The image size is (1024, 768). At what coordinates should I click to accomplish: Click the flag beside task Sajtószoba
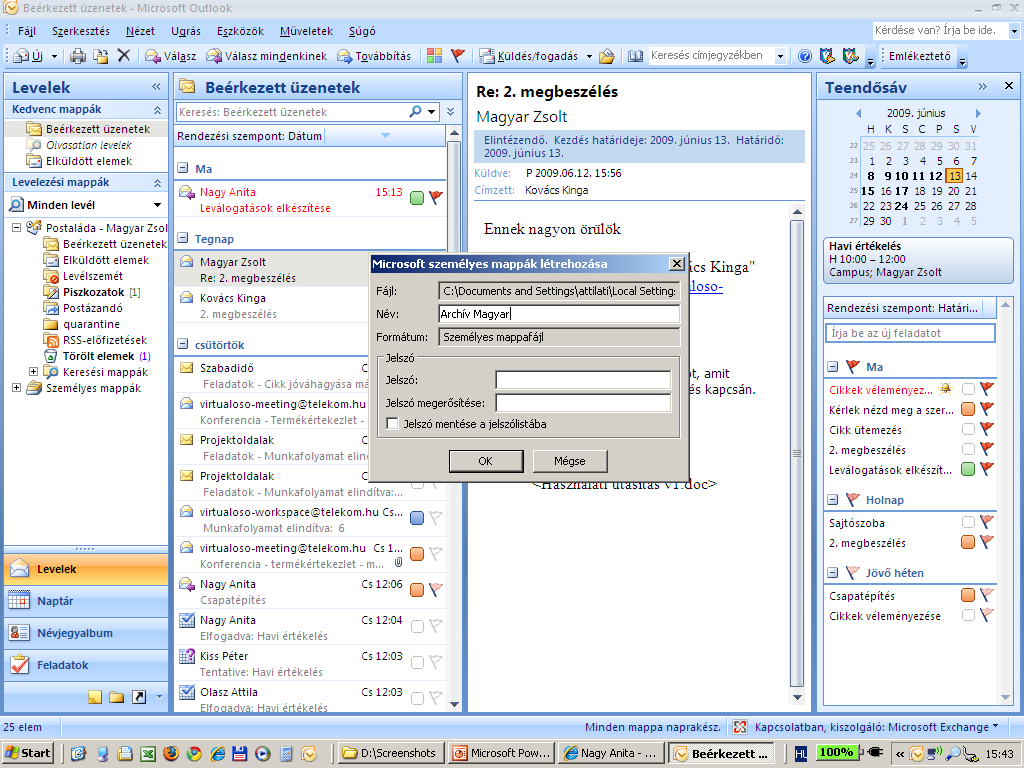pyautogui.click(x=987, y=522)
